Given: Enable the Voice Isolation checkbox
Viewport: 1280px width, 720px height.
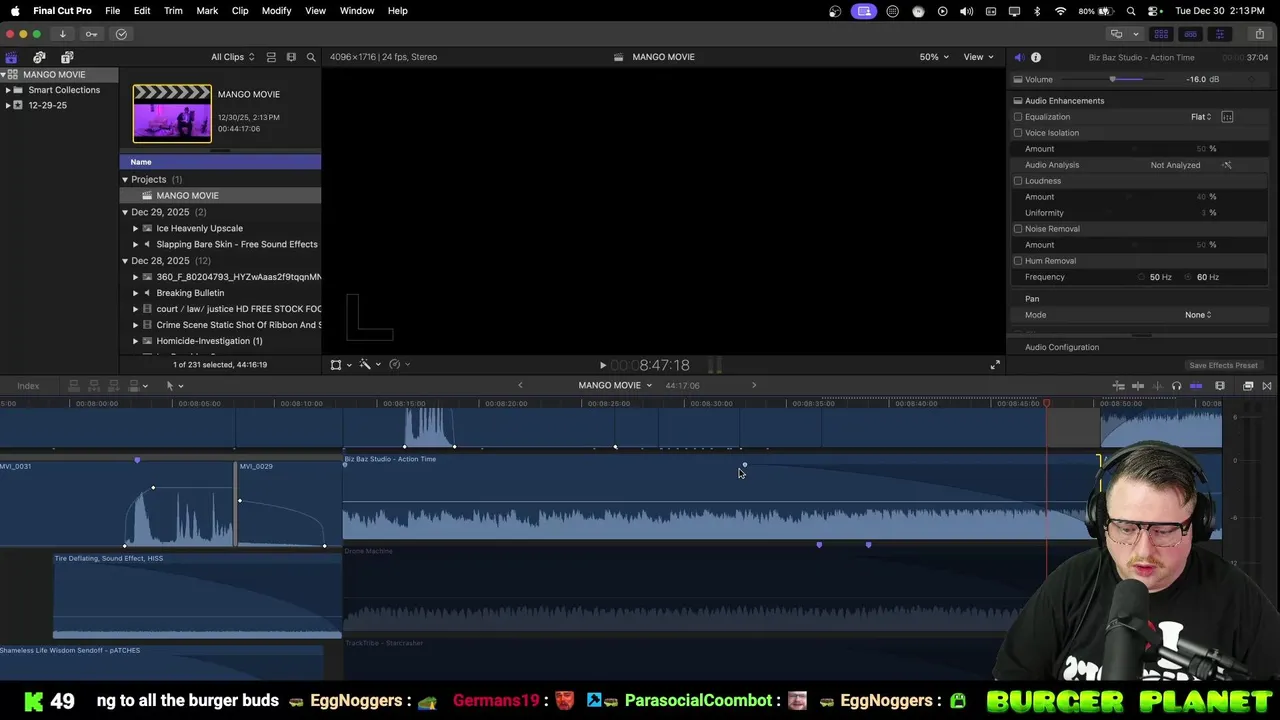Looking at the screenshot, I should click(x=1018, y=133).
